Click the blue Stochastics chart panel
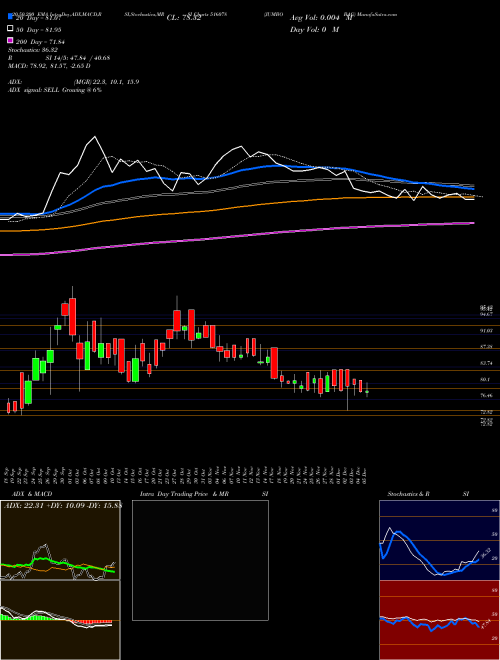Viewport: 500px width, 660px height. pyautogui.click(x=439, y=540)
